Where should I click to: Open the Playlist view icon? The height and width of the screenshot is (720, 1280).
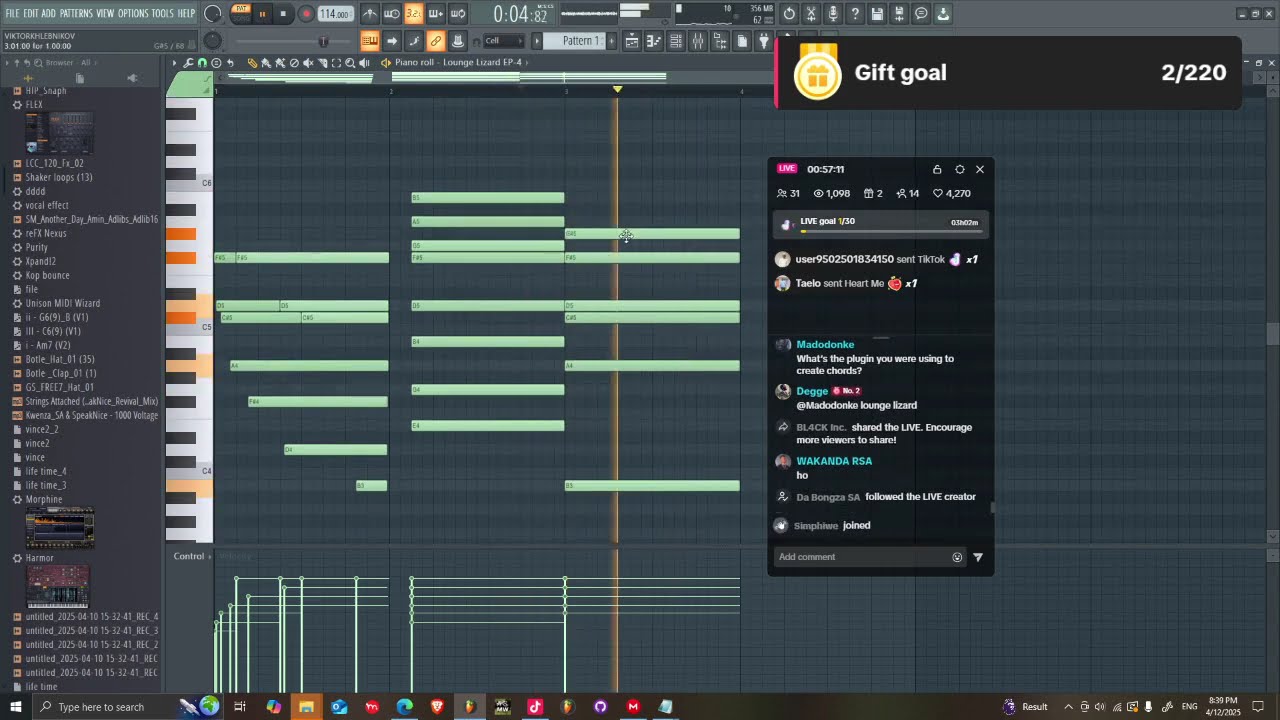pyautogui.click(x=632, y=41)
